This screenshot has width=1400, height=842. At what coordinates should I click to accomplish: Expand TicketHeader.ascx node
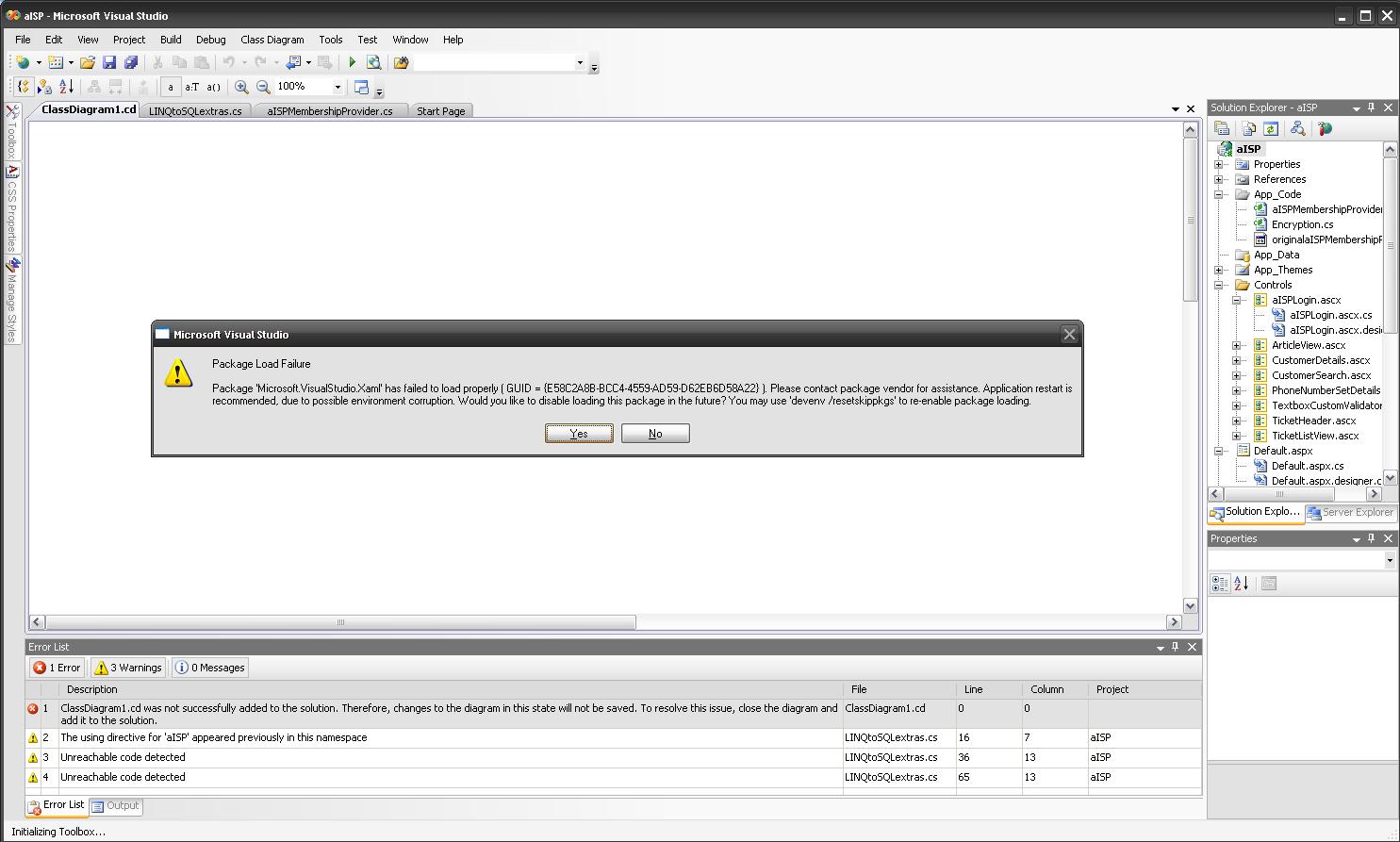(1237, 421)
